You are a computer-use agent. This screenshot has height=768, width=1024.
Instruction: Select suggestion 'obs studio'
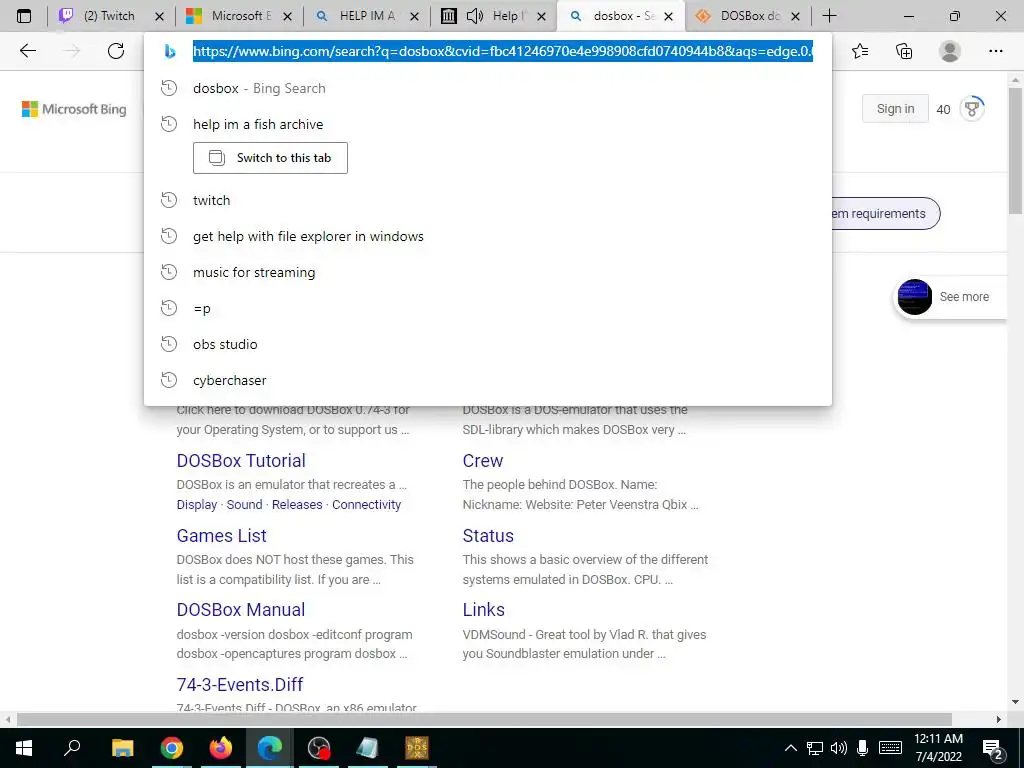click(x=488, y=344)
